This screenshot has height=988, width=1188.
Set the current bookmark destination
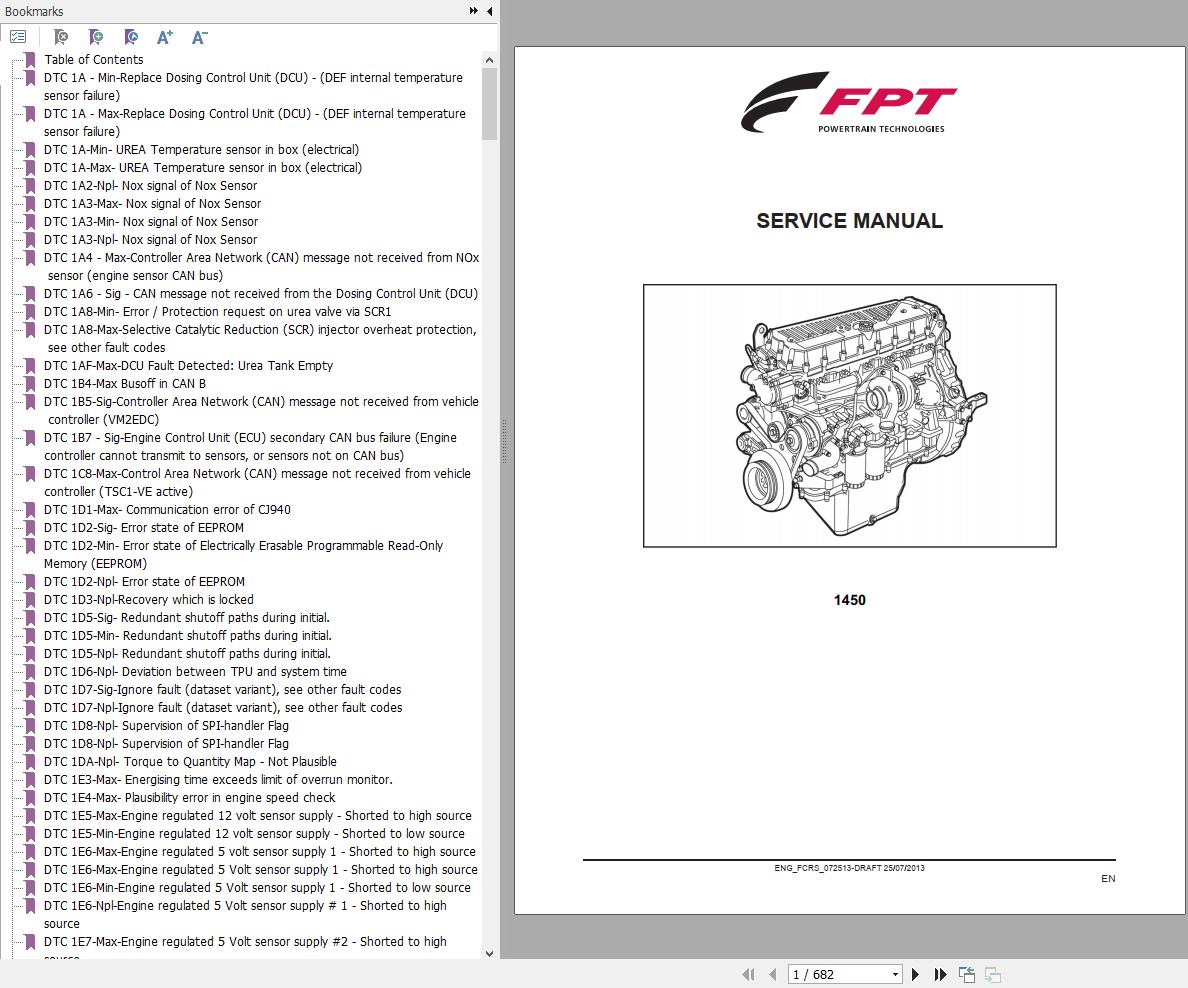(x=130, y=37)
